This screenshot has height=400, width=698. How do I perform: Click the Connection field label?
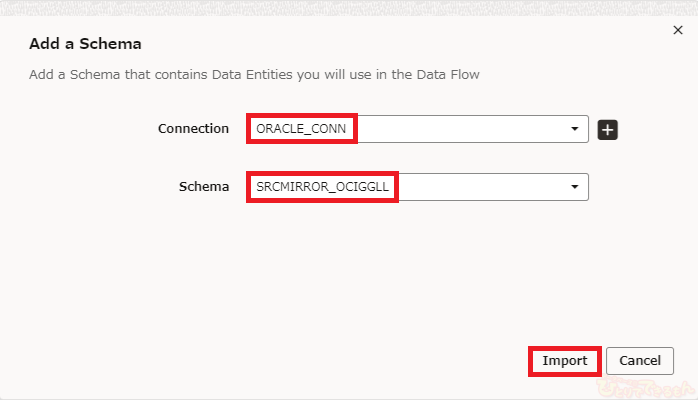point(193,129)
